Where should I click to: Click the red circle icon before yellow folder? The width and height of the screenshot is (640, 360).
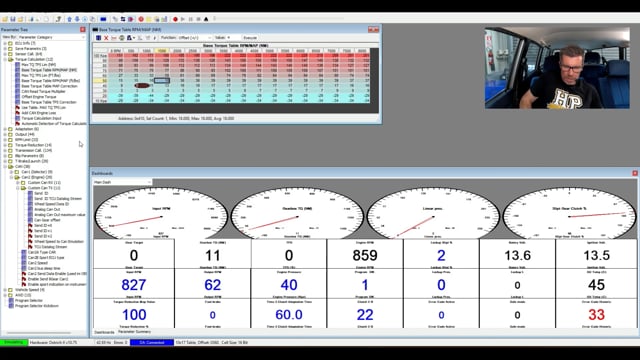[x=141, y=19]
